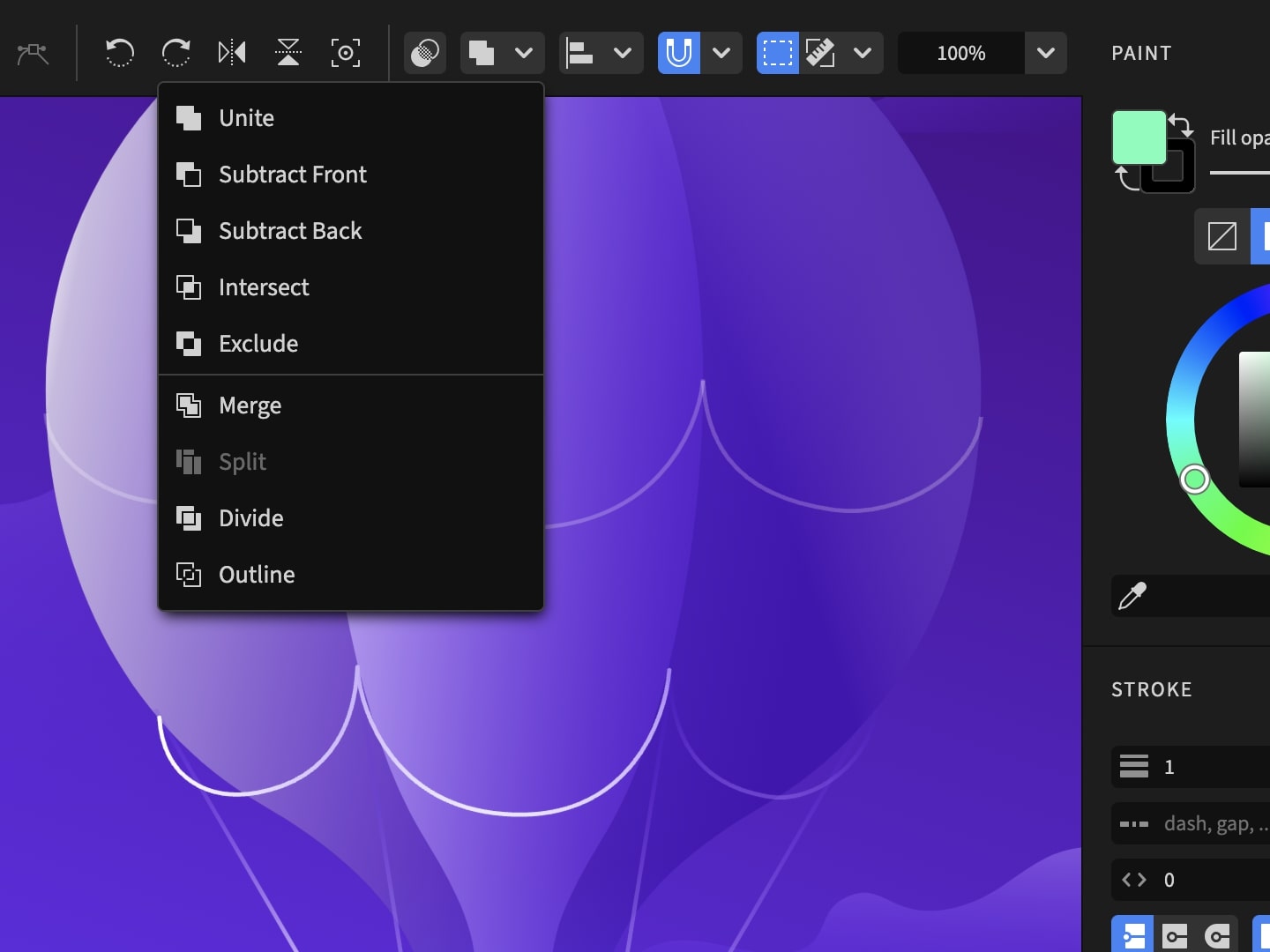Click the stroke offset field showing 0
Viewport: 1270px width, 952px height.
pyautogui.click(x=1191, y=880)
